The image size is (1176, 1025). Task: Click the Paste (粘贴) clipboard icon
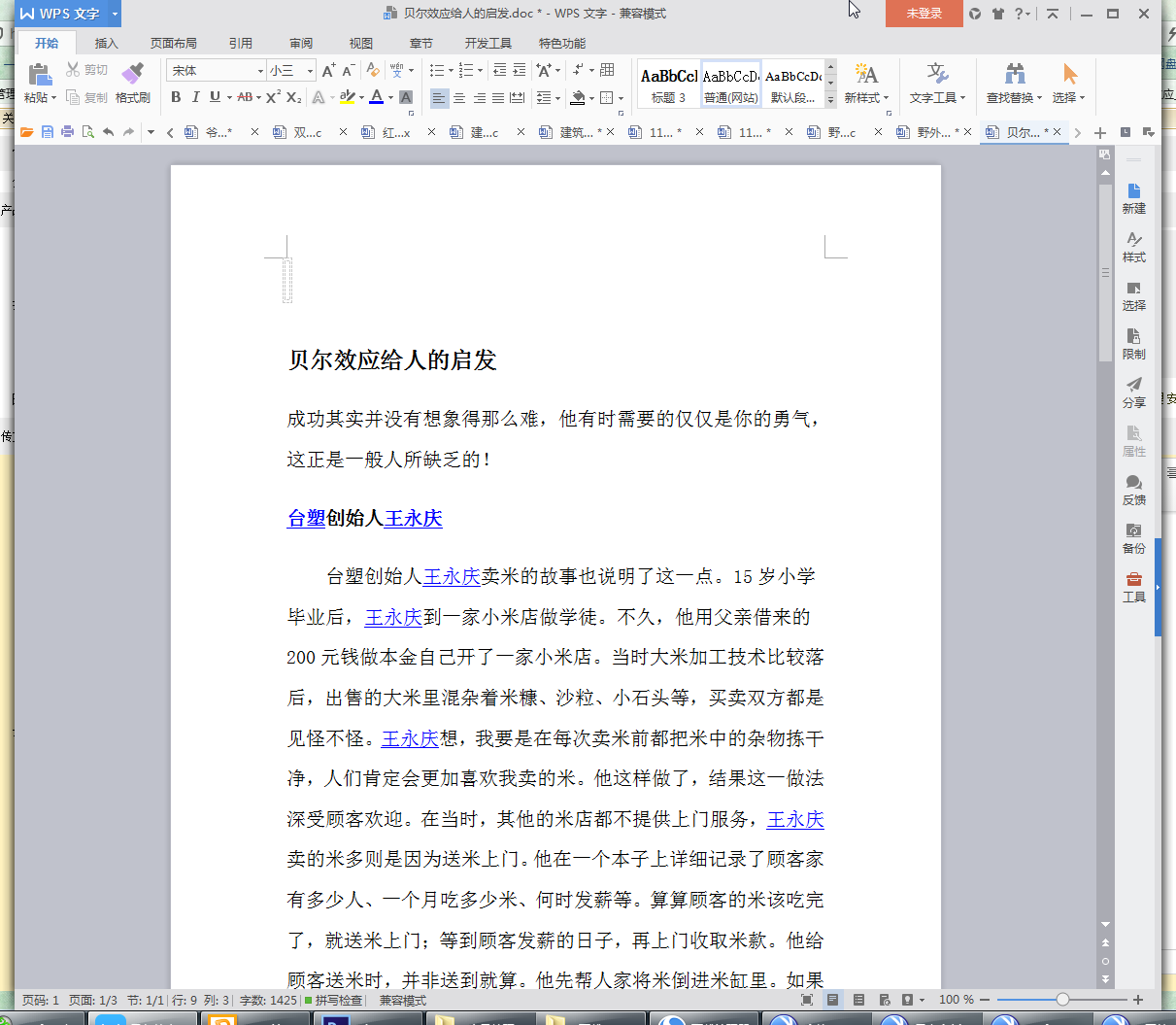pos(40,74)
